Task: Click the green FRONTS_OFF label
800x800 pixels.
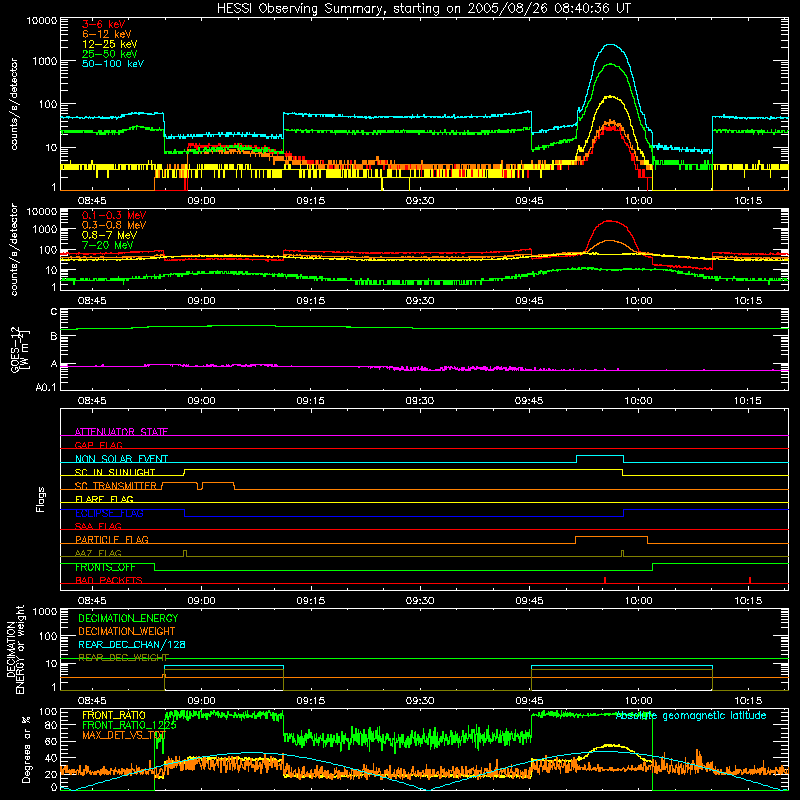Action: [x=105, y=567]
